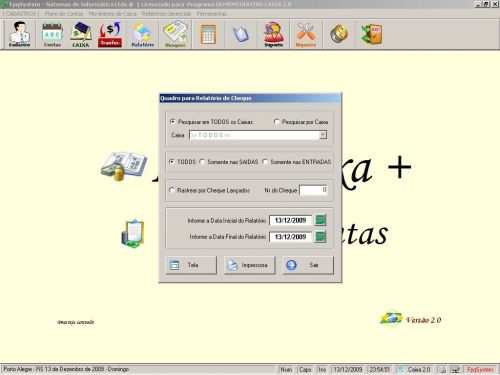Click the Num indicator in status bar
The width and height of the screenshot is (500, 375).
(286, 369)
